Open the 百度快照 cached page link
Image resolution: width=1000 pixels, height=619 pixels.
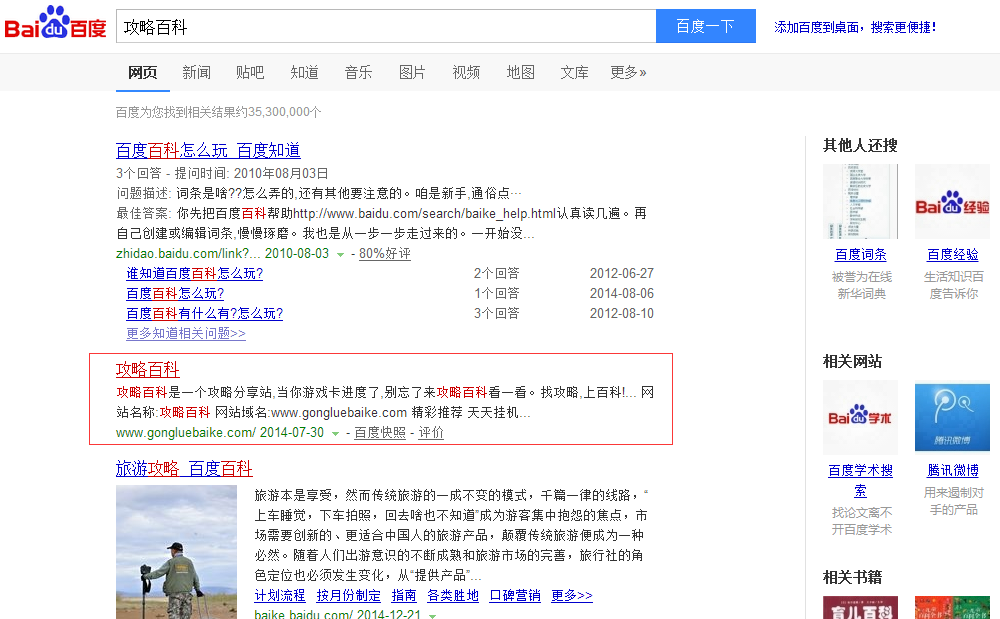[x=380, y=433]
